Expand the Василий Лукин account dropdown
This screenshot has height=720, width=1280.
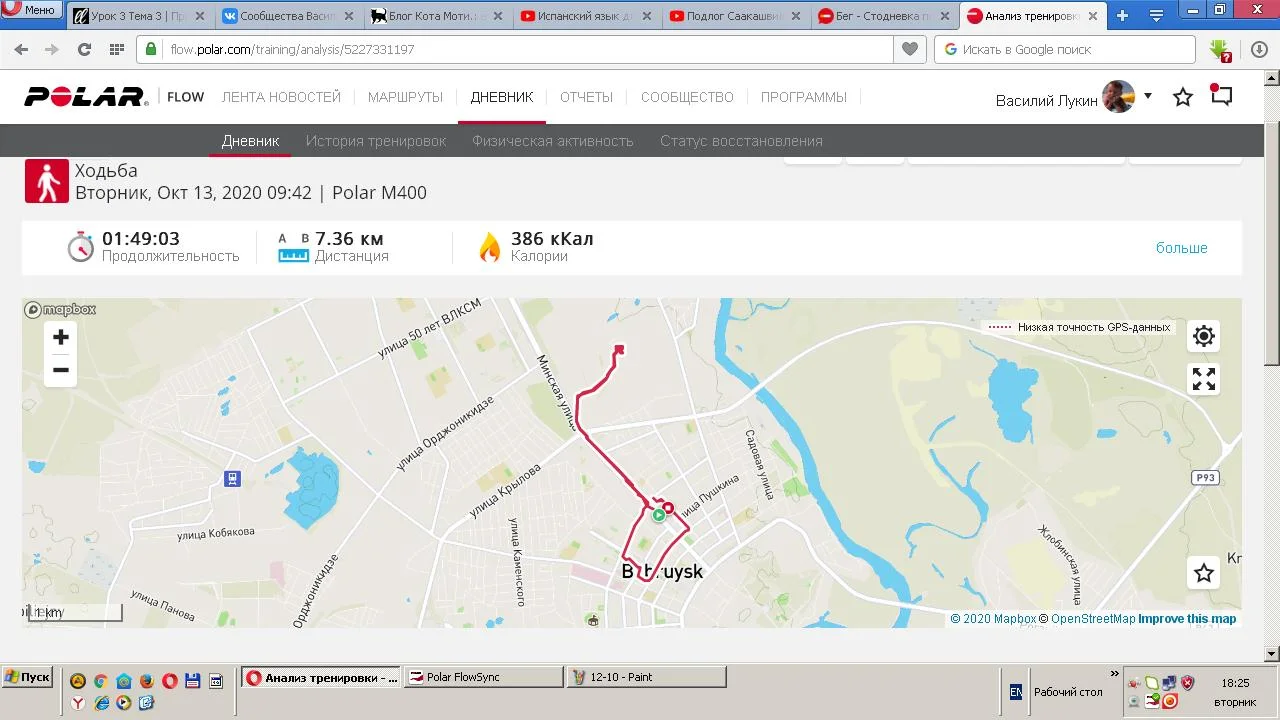[x=1148, y=96]
